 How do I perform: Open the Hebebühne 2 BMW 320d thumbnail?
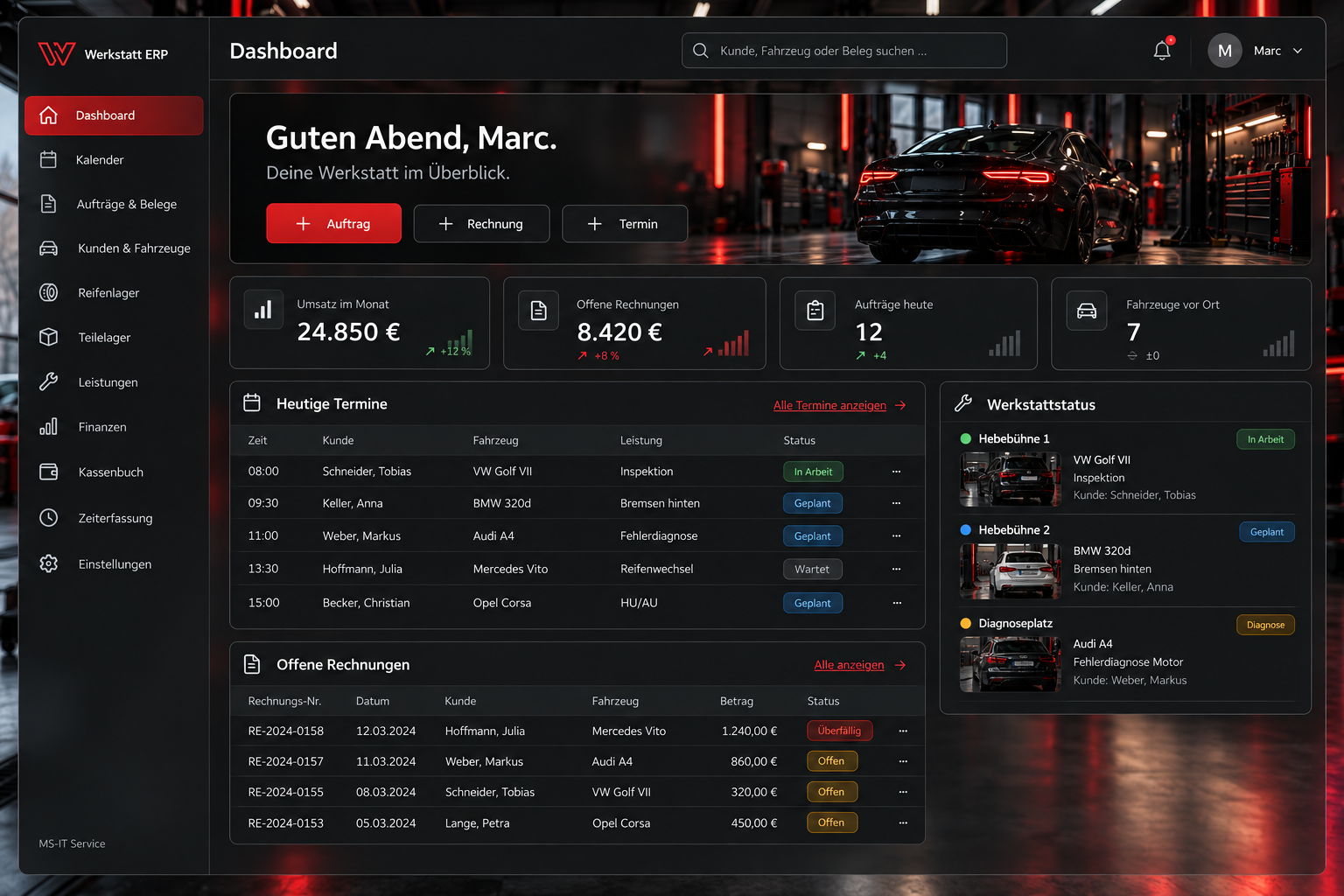click(1010, 570)
